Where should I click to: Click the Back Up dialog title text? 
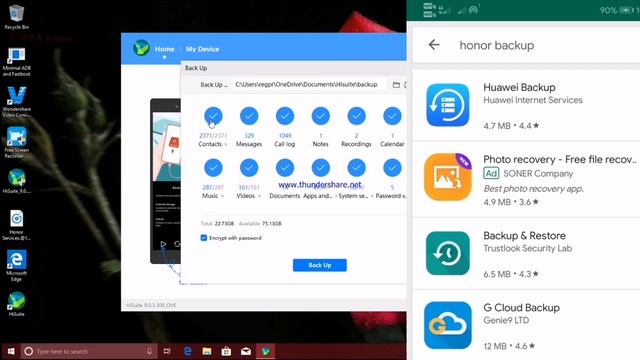tap(196, 68)
